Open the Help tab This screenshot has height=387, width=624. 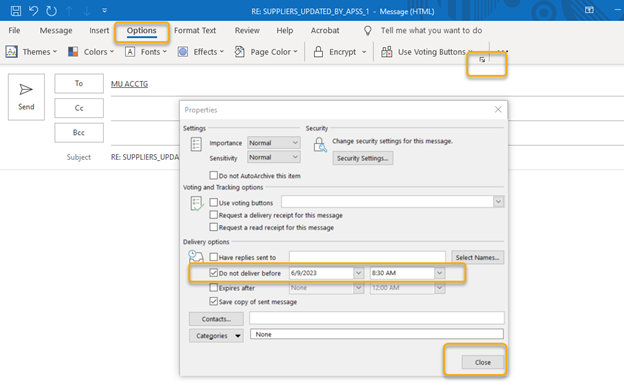coord(285,30)
